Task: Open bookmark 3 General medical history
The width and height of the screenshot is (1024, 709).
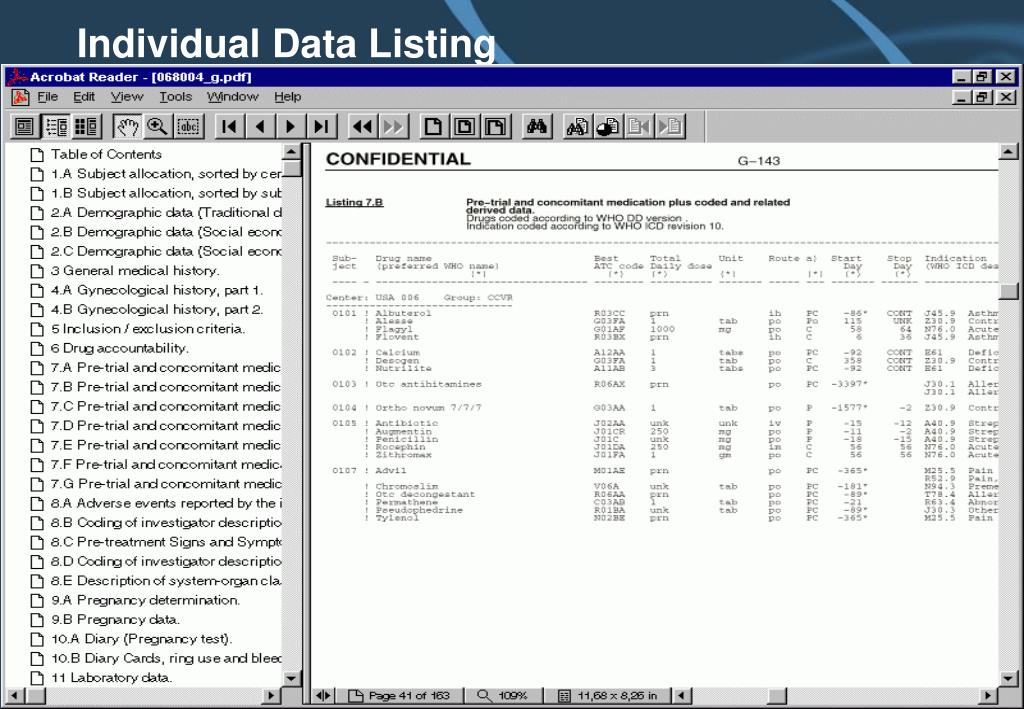Action: point(135,271)
